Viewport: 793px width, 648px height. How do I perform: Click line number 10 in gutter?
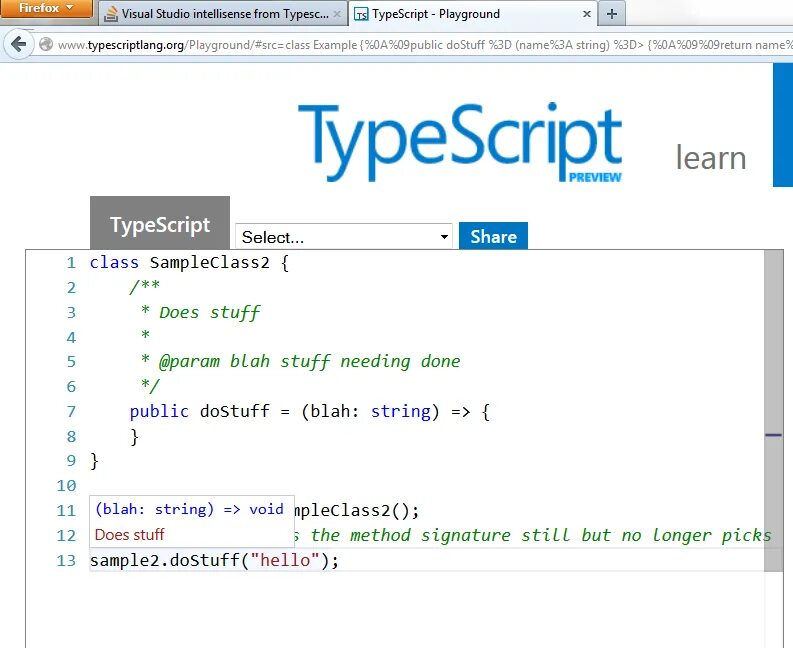(x=66, y=486)
